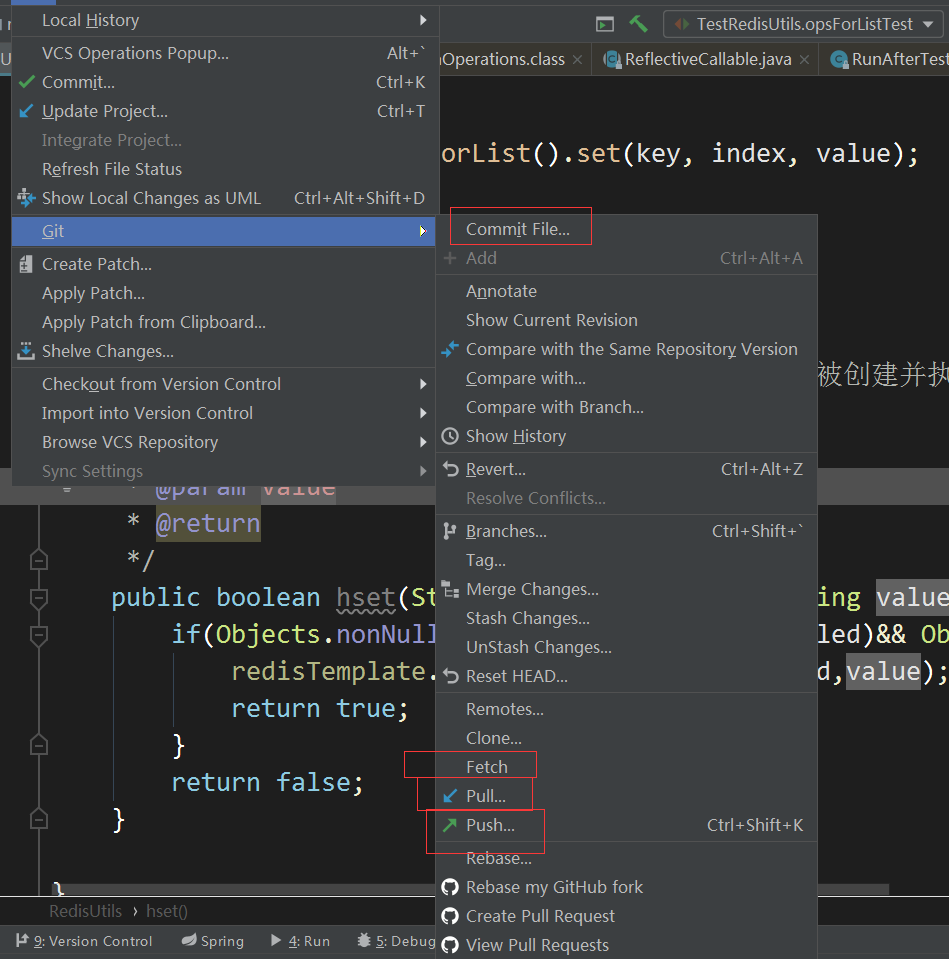
Task: Click the RedisUtils breadcrumb
Action: coord(85,911)
